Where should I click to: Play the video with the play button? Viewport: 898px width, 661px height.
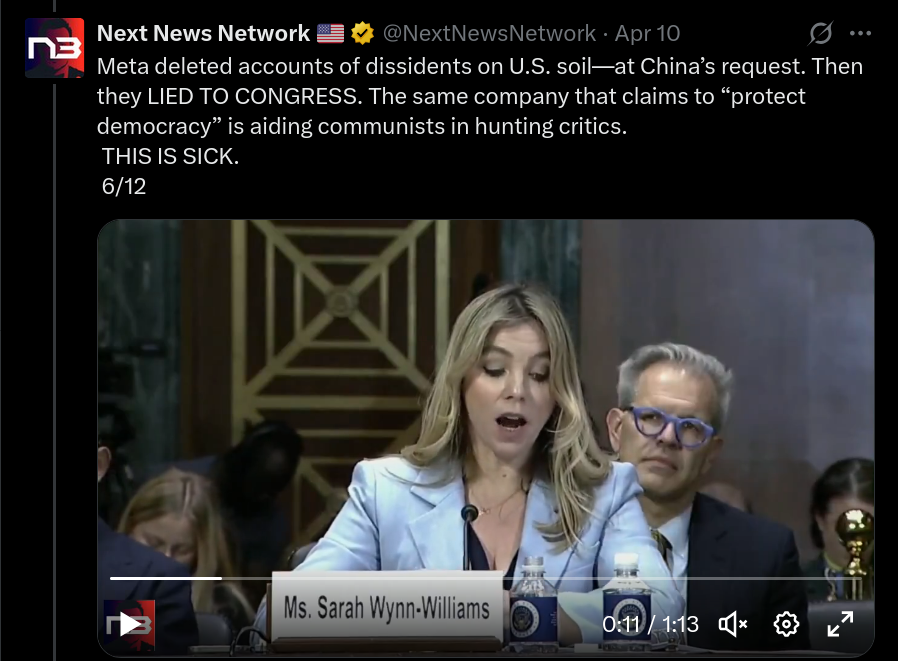coord(129,624)
